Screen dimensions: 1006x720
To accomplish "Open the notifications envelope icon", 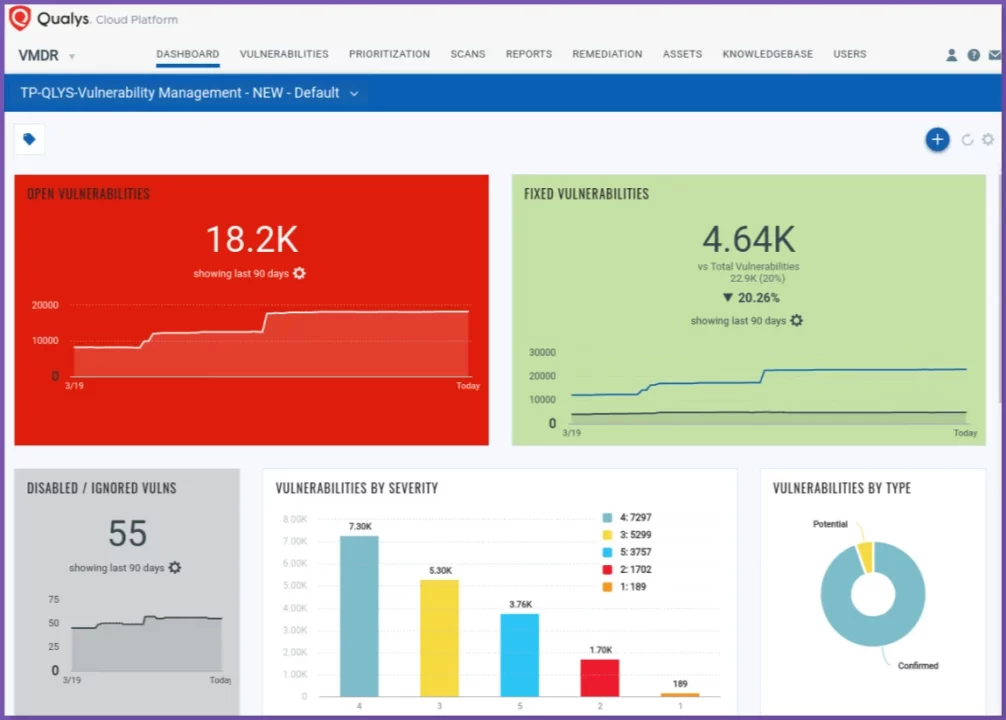I will point(994,55).
